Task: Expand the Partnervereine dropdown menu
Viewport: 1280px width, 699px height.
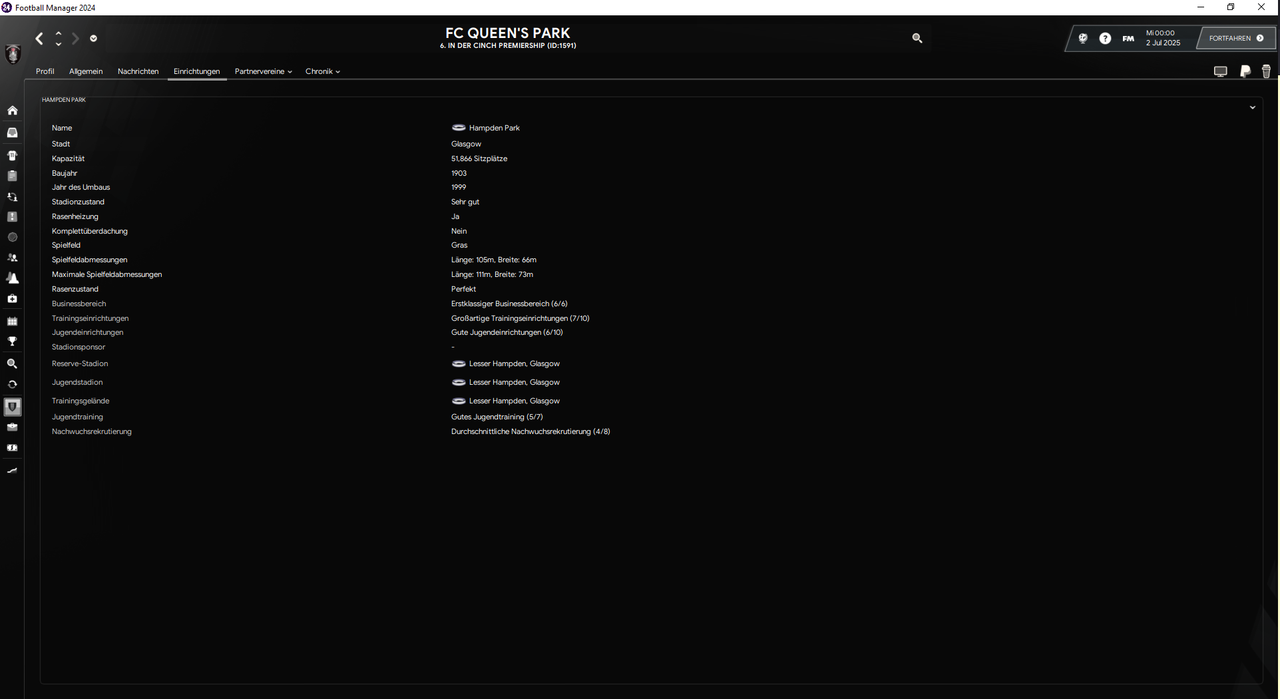Action: pyautogui.click(x=263, y=72)
